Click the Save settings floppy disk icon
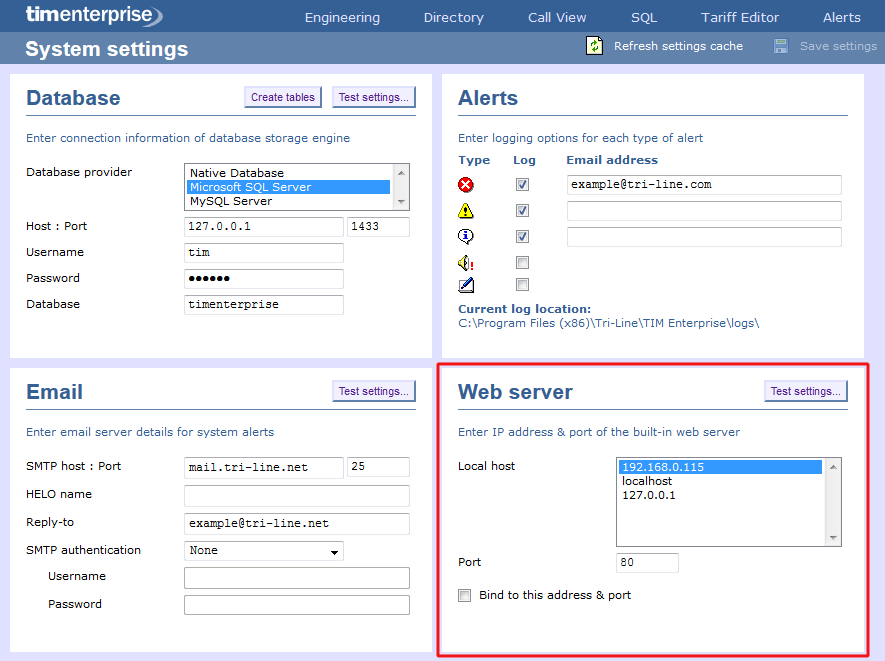The height and width of the screenshot is (661, 885). coord(781,46)
